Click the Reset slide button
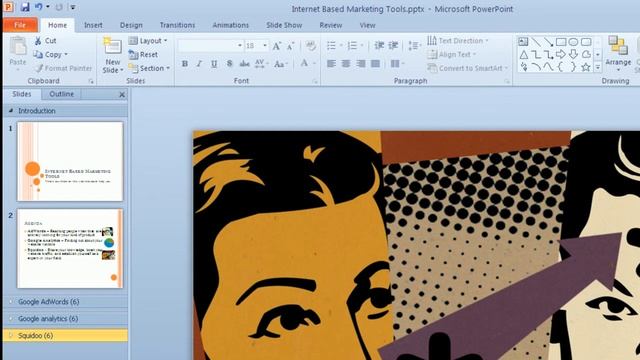Image resolution: width=640 pixels, height=360 pixels. 143,54
